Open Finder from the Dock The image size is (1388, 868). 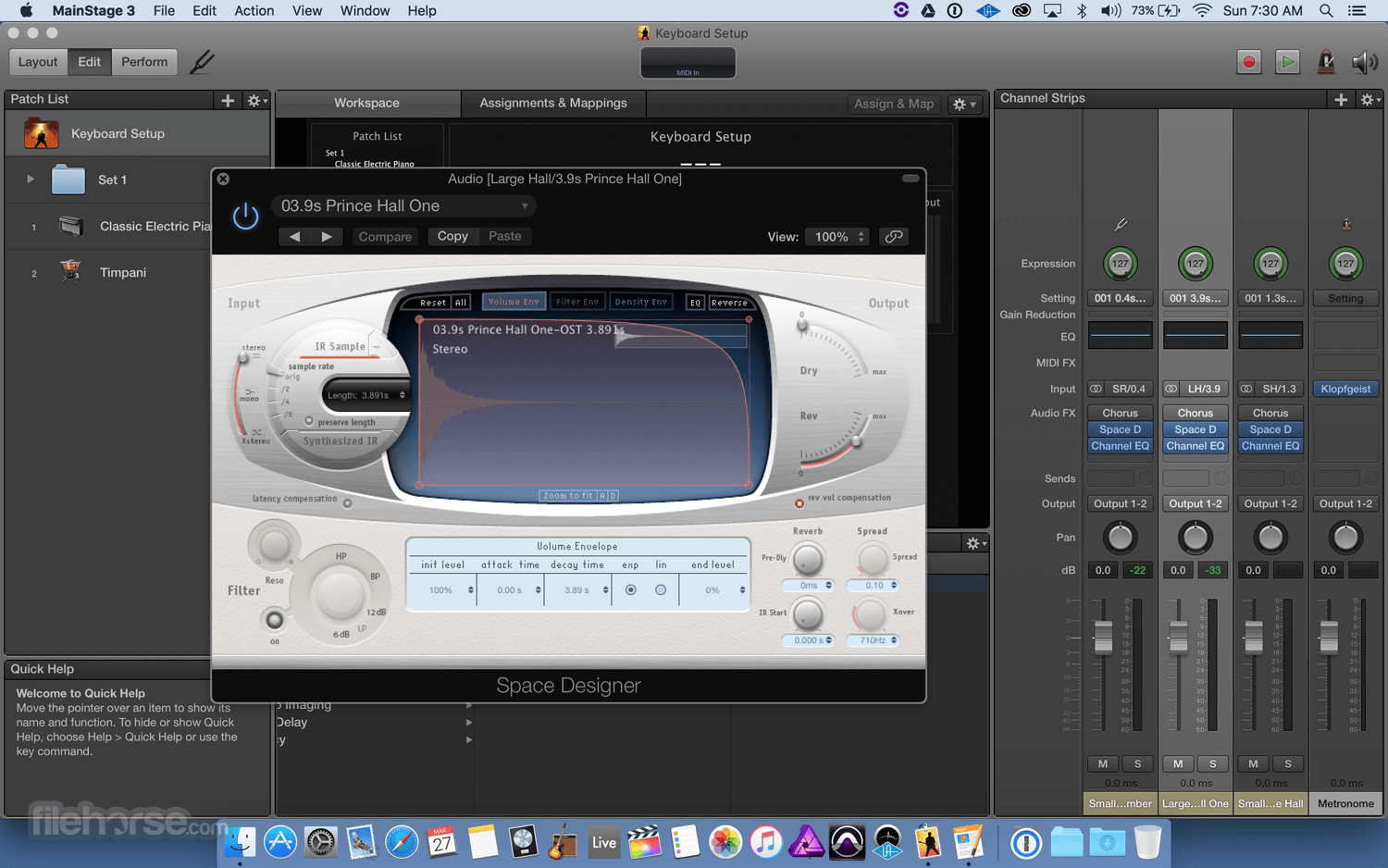(241, 842)
